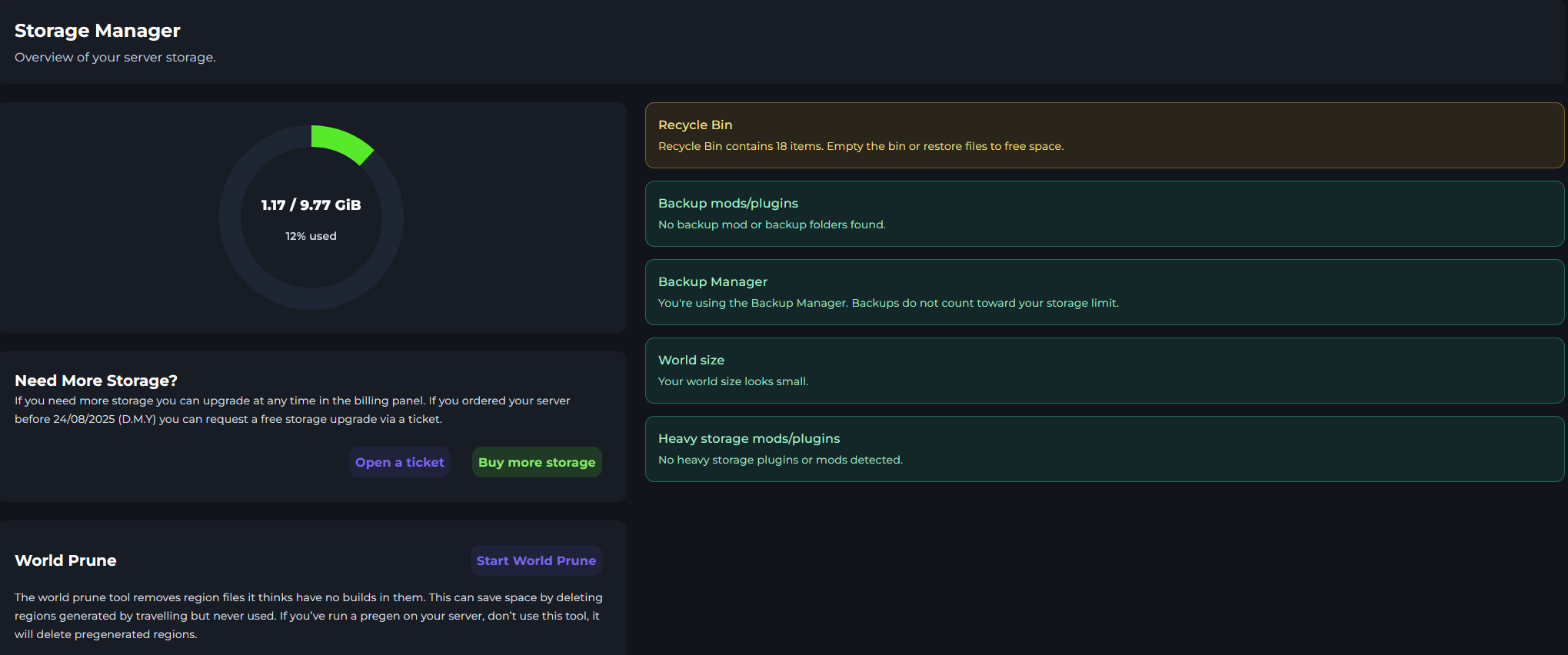Click the green used segment of storage ring

point(341,141)
